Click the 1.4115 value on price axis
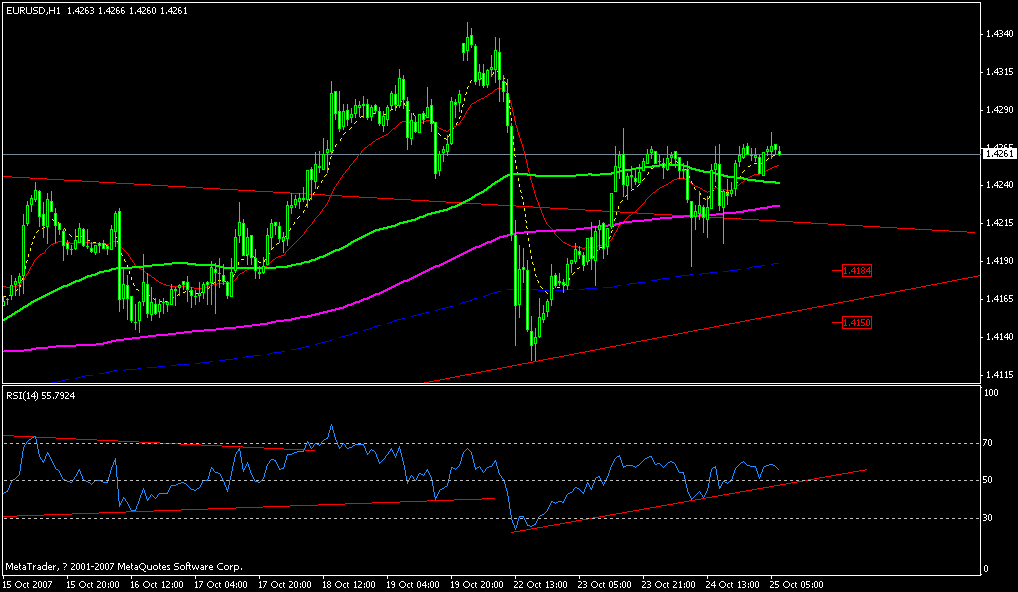The image size is (1018, 592). point(998,375)
